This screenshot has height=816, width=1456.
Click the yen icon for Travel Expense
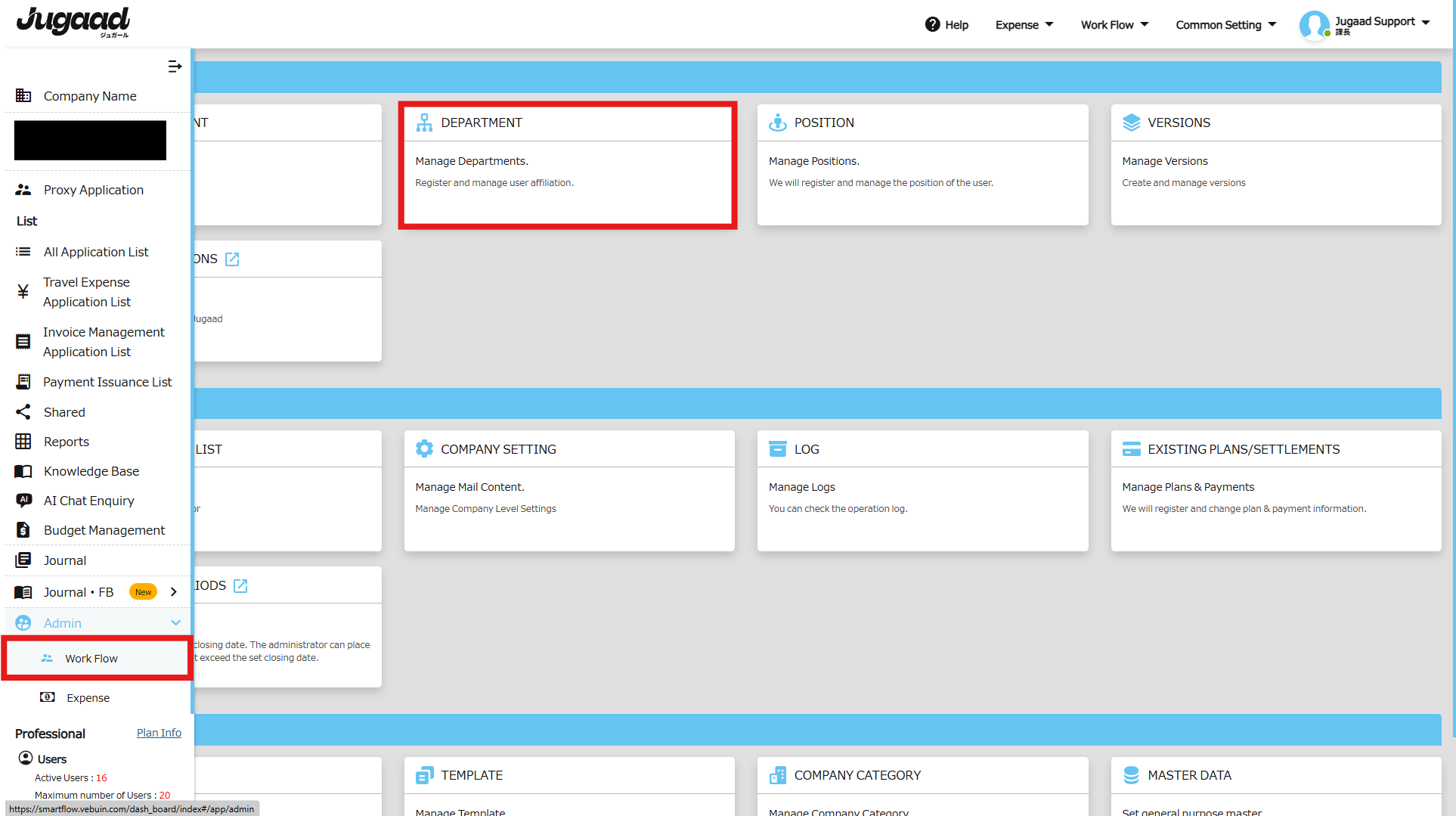click(23, 292)
